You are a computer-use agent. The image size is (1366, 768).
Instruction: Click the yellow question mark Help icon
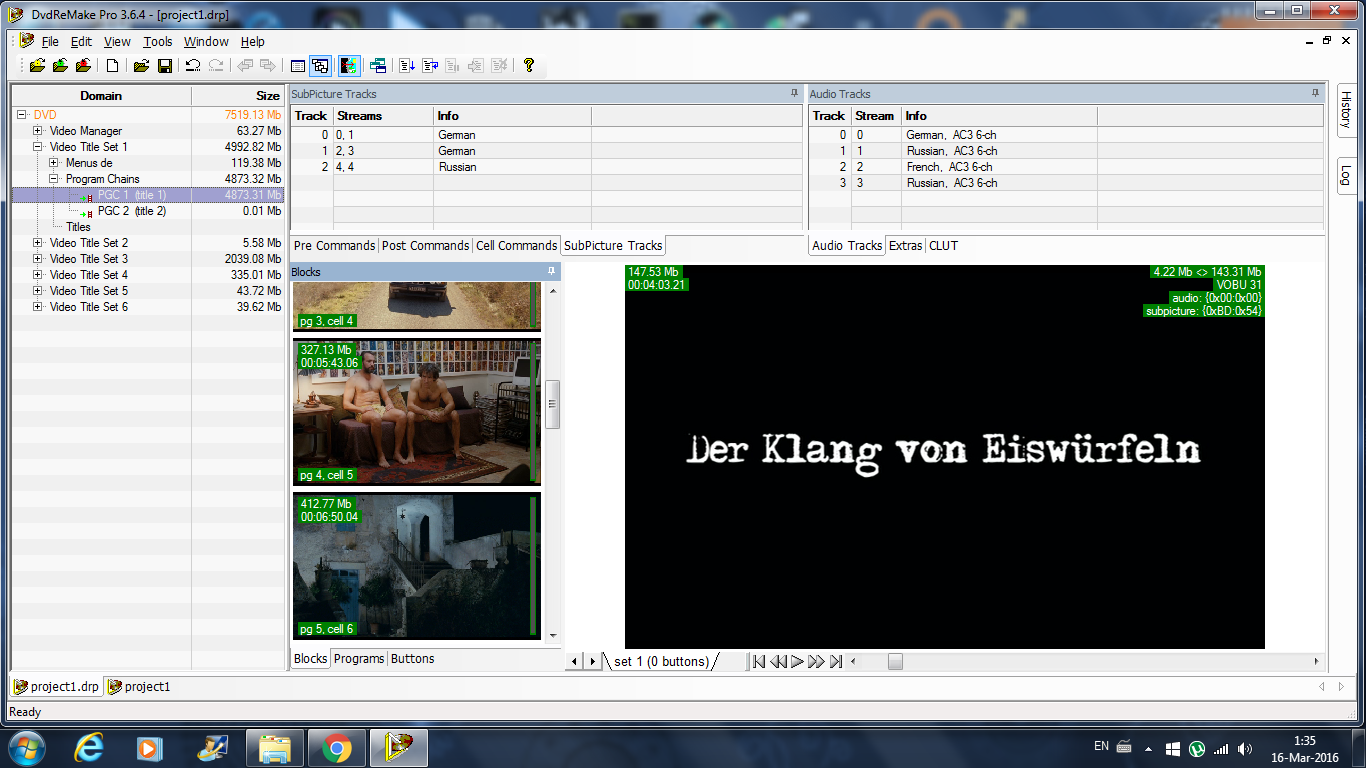[x=529, y=66]
